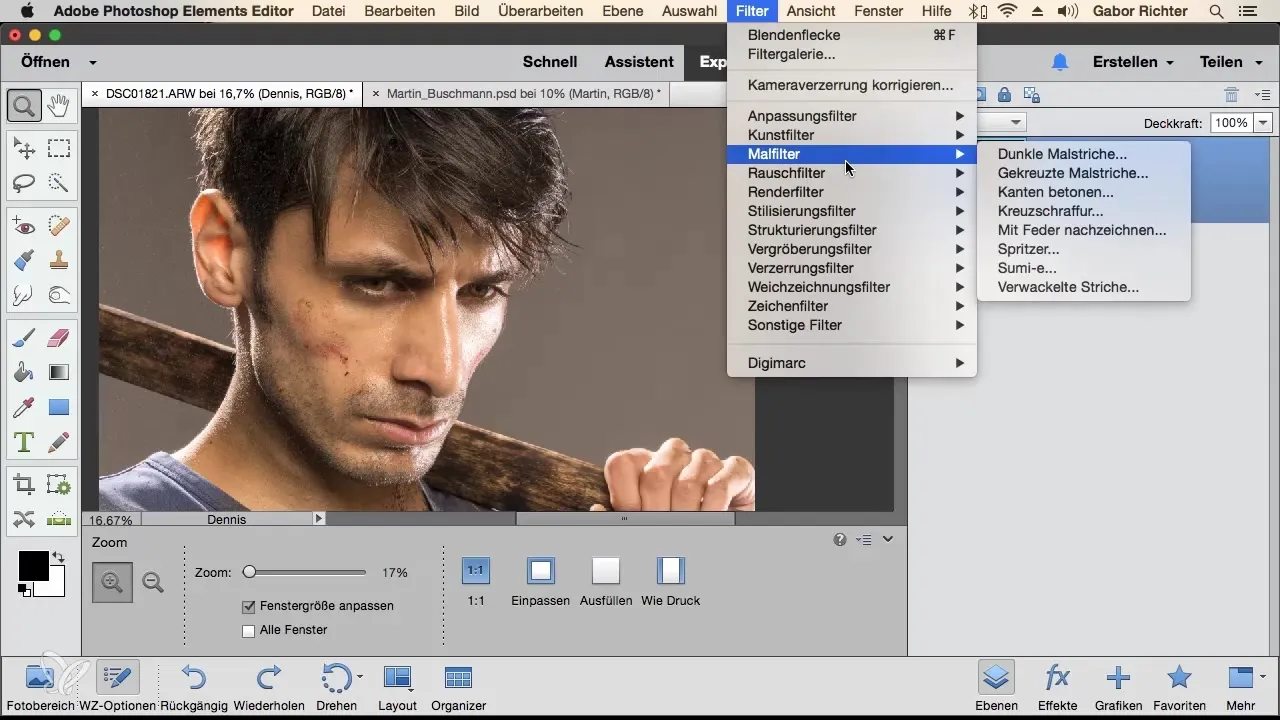Select the Brush tool

click(x=24, y=339)
